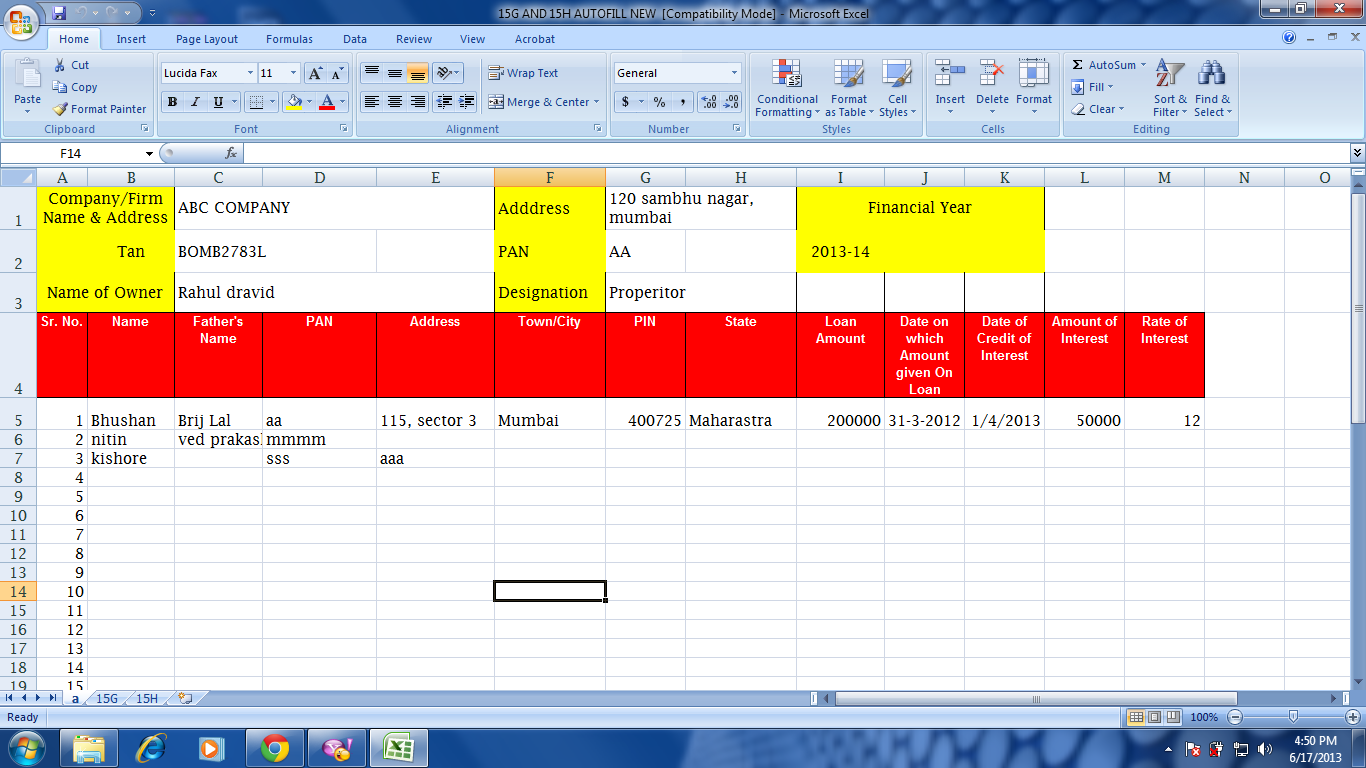Apply comma style number format
This screenshot has width=1366, height=768.
pyautogui.click(x=683, y=102)
